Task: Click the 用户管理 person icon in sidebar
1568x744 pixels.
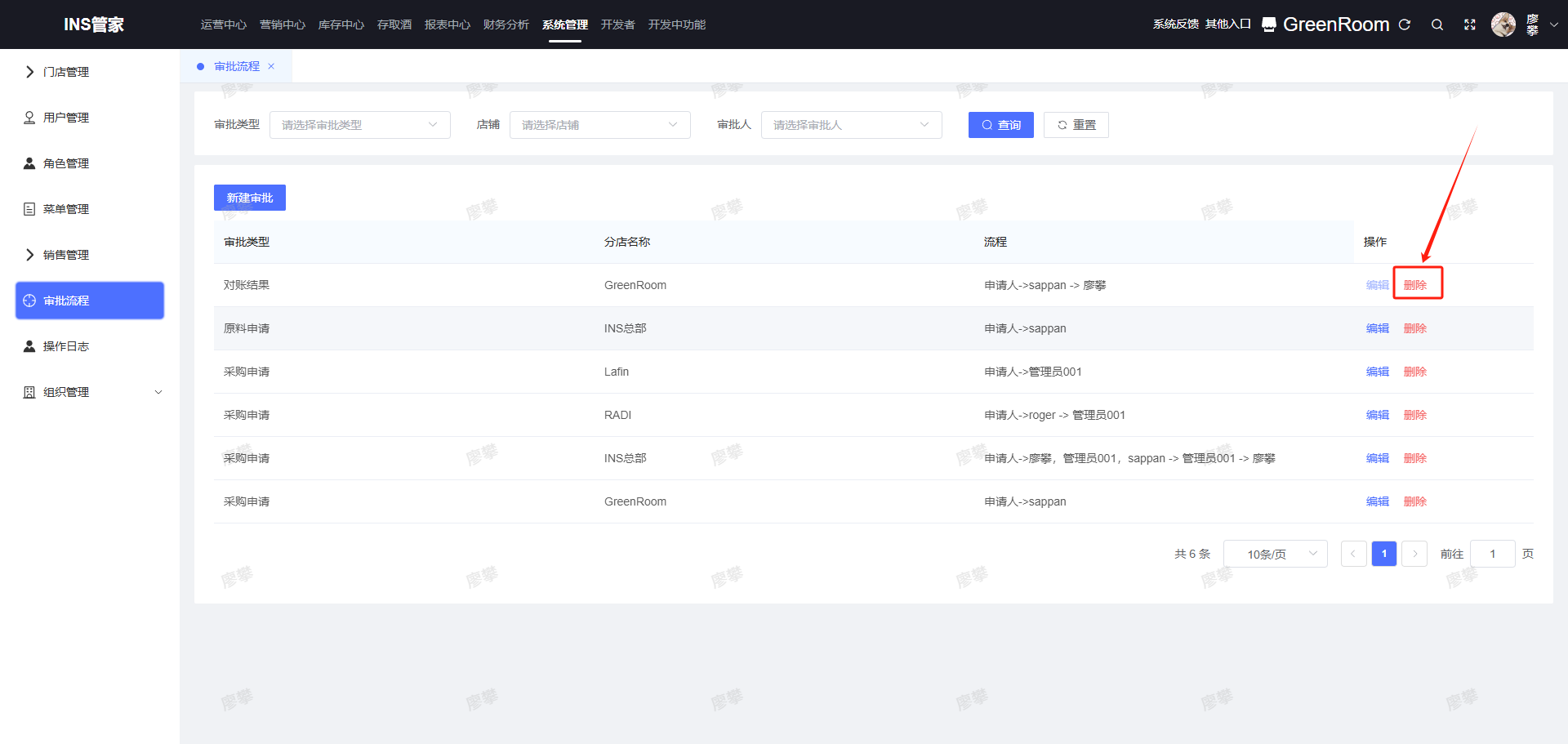Action: (29, 118)
